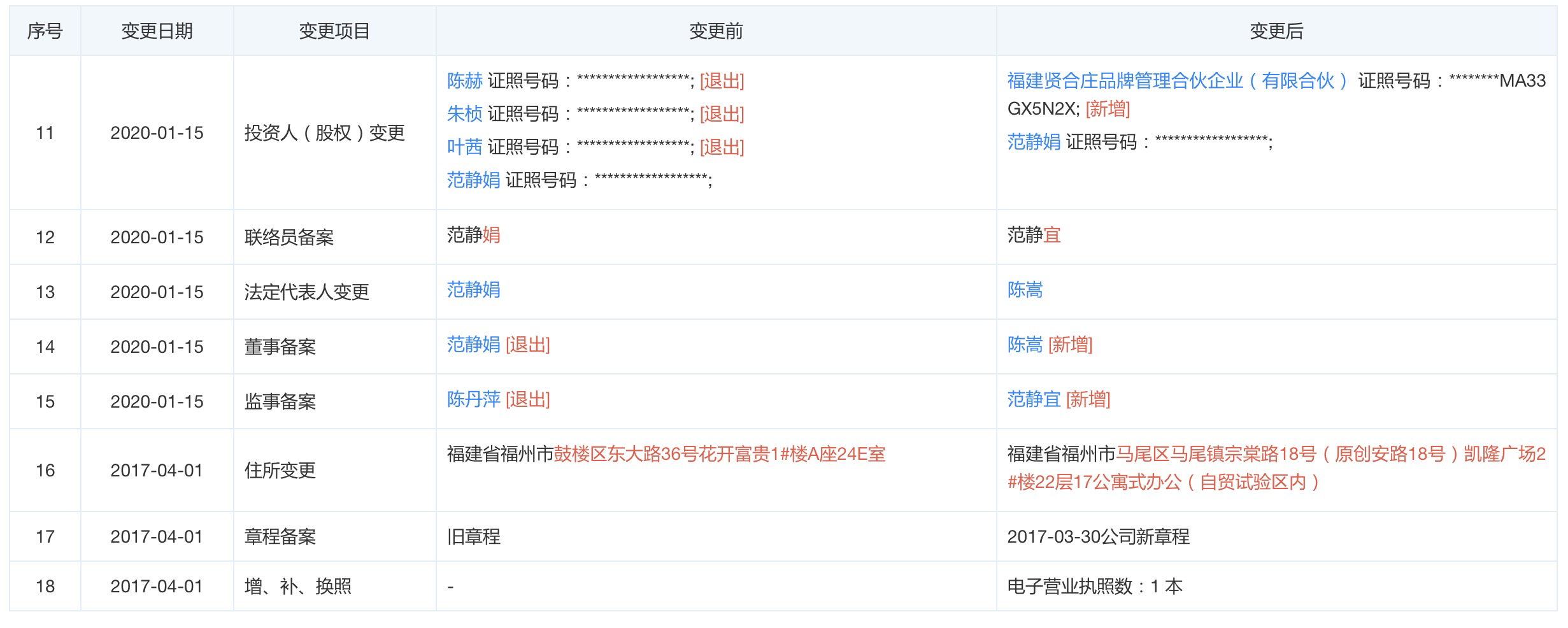Select the 住所变更 row cell
This screenshot has width=1568, height=628.
coord(280,471)
